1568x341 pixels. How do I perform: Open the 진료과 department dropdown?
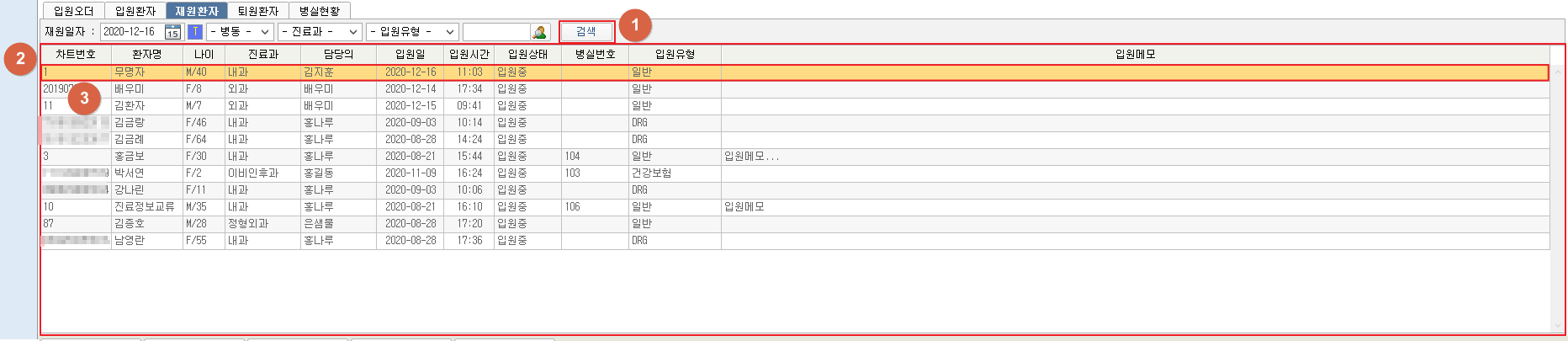(x=320, y=32)
